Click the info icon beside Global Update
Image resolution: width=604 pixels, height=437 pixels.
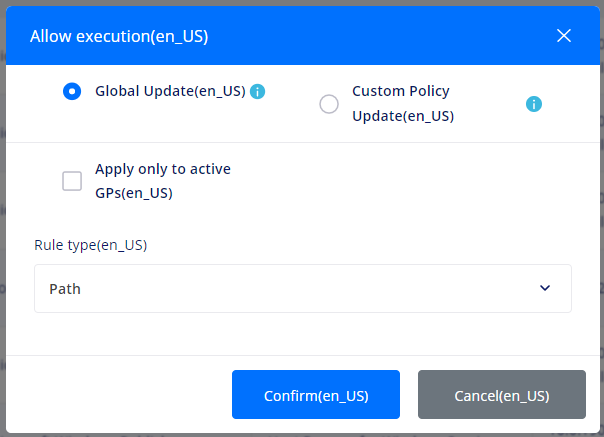[257, 92]
